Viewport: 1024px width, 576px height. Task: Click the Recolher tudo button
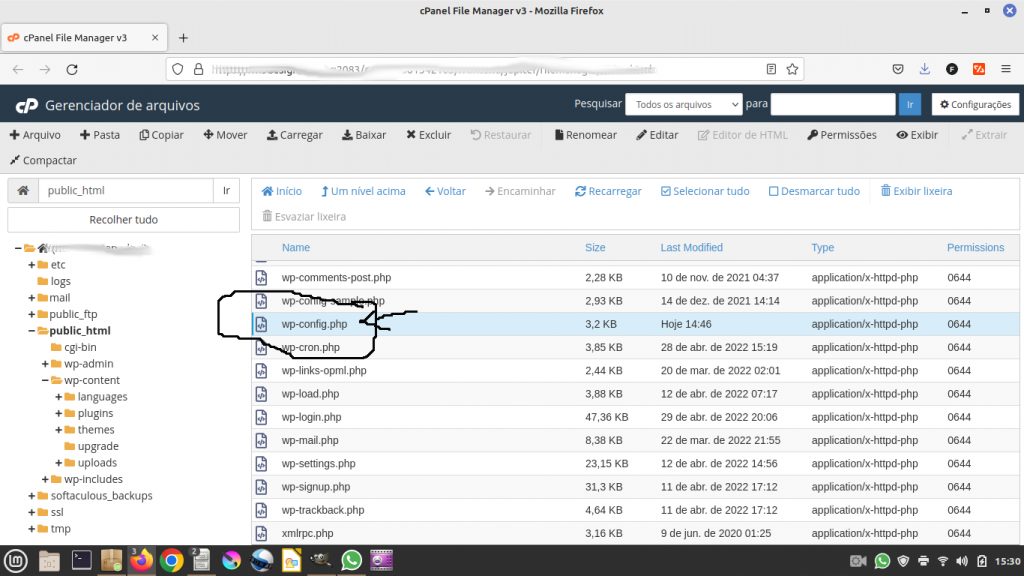(x=123, y=219)
